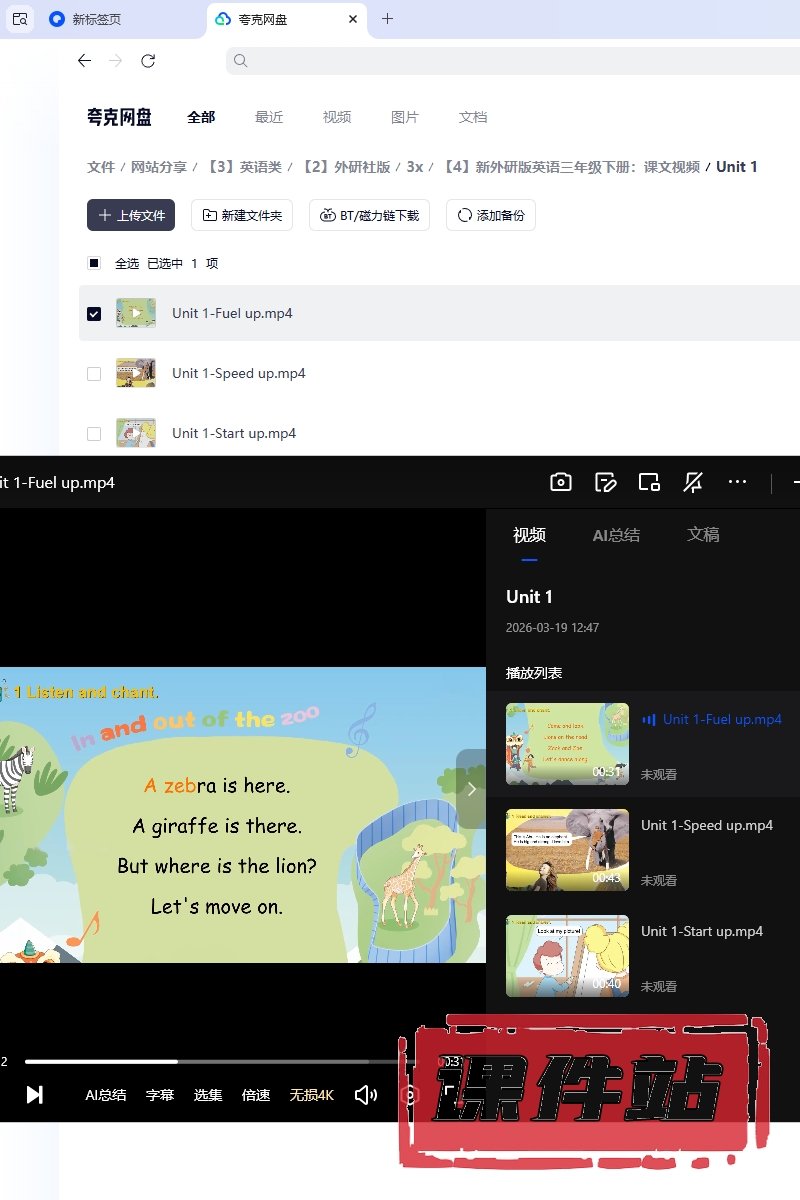Click the 上传文件 upload button
This screenshot has width=800, height=1200.
(x=131, y=215)
